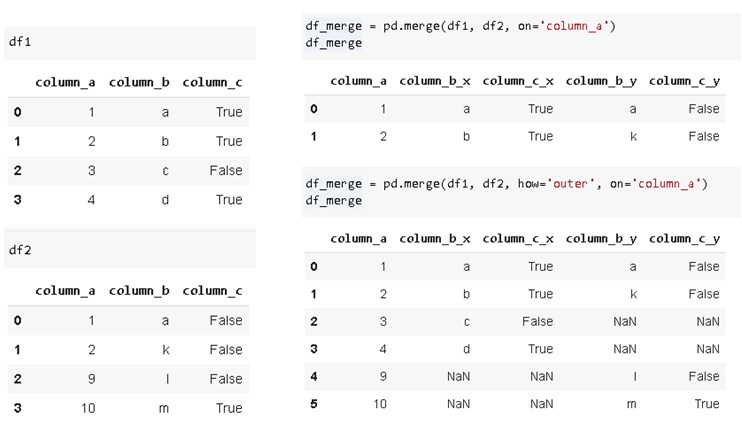The image size is (742, 431).
Task: Select column_a header in df1 output table
Action: click(65, 82)
